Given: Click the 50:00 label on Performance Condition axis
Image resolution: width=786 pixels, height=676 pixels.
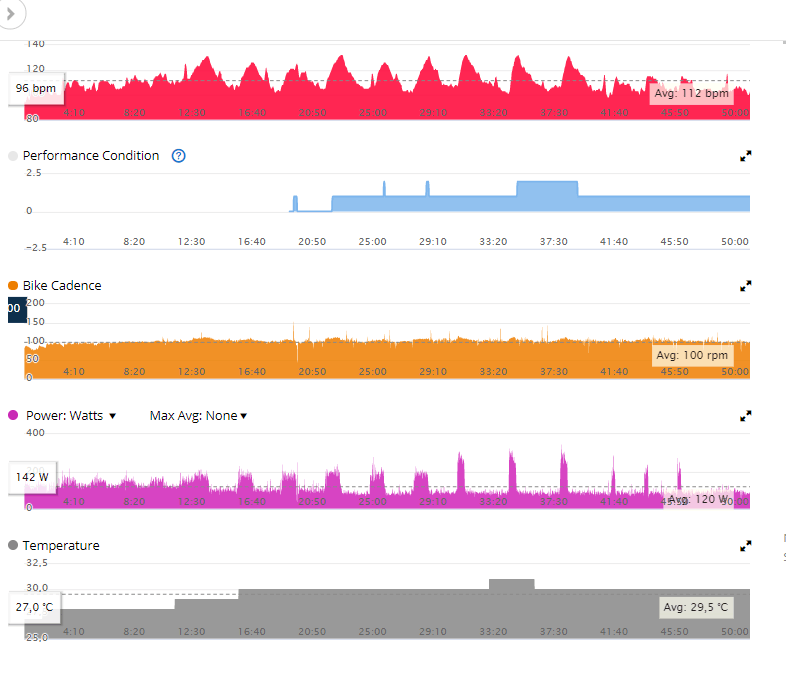Looking at the screenshot, I should pos(734,242).
